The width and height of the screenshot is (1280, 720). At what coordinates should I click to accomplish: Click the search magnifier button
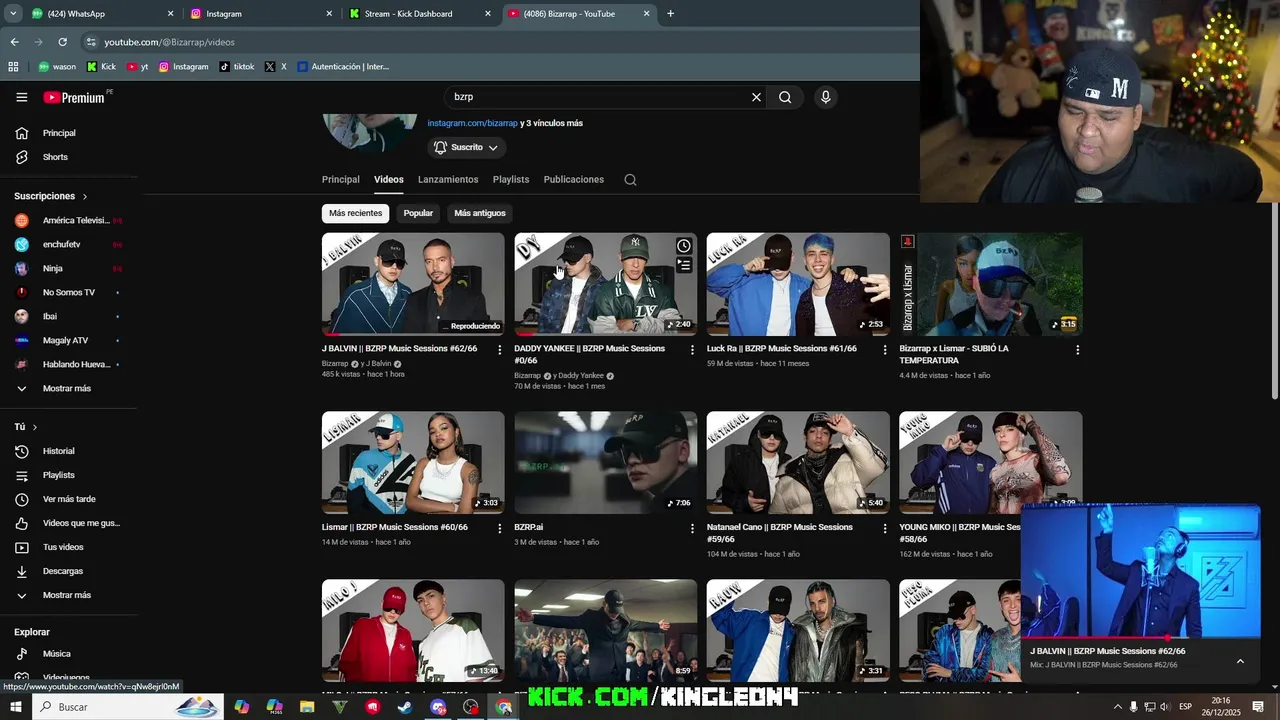click(785, 97)
